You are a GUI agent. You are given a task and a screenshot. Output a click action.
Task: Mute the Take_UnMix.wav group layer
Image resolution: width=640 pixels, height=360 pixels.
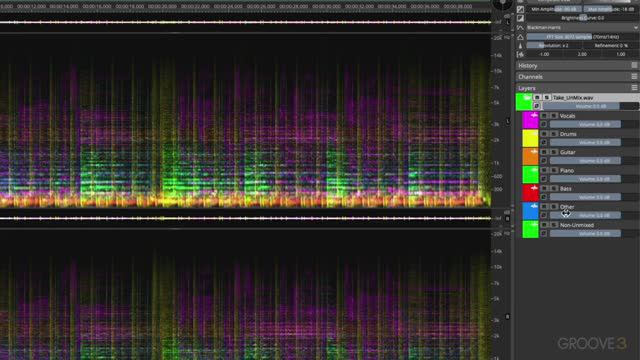(x=537, y=98)
